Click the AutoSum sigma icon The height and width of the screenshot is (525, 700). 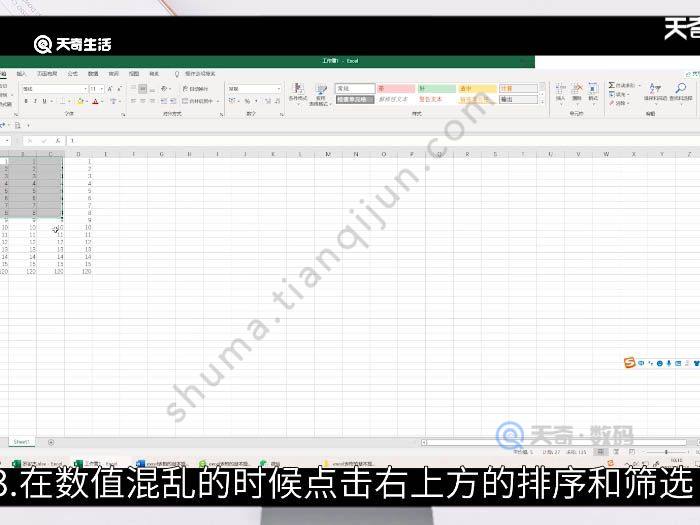(612, 85)
